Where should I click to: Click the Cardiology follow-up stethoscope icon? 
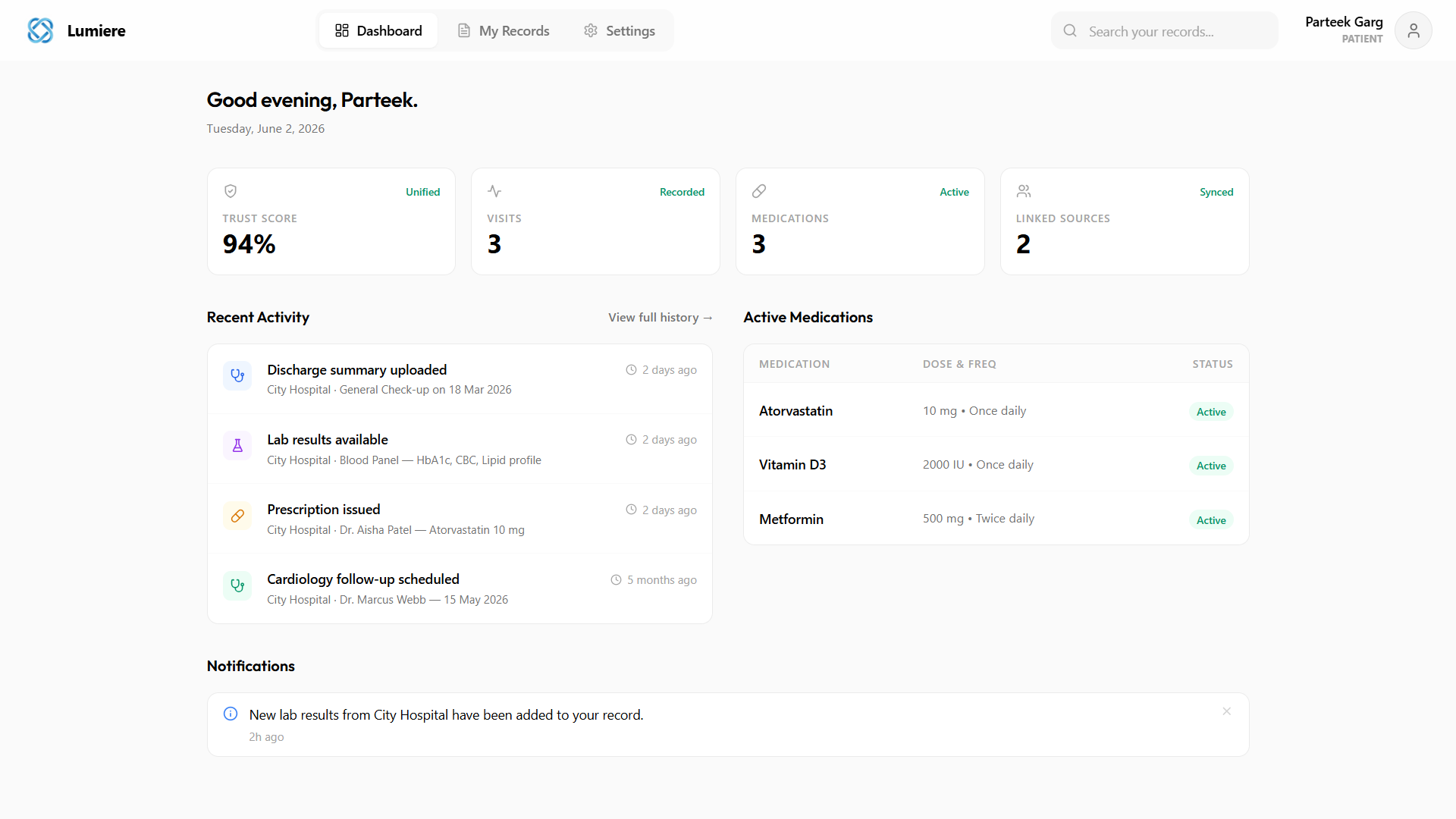[x=237, y=585]
